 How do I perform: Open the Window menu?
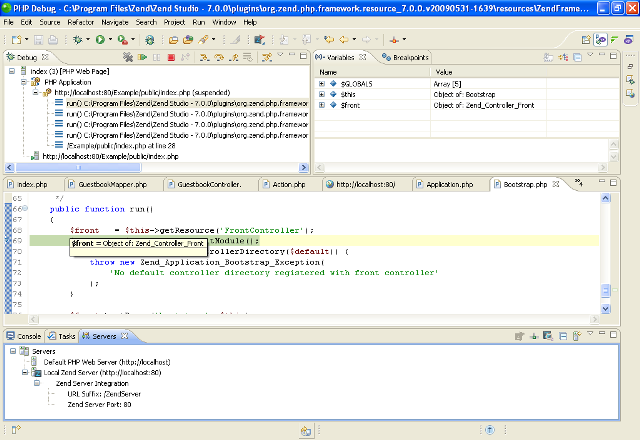tap(224, 22)
